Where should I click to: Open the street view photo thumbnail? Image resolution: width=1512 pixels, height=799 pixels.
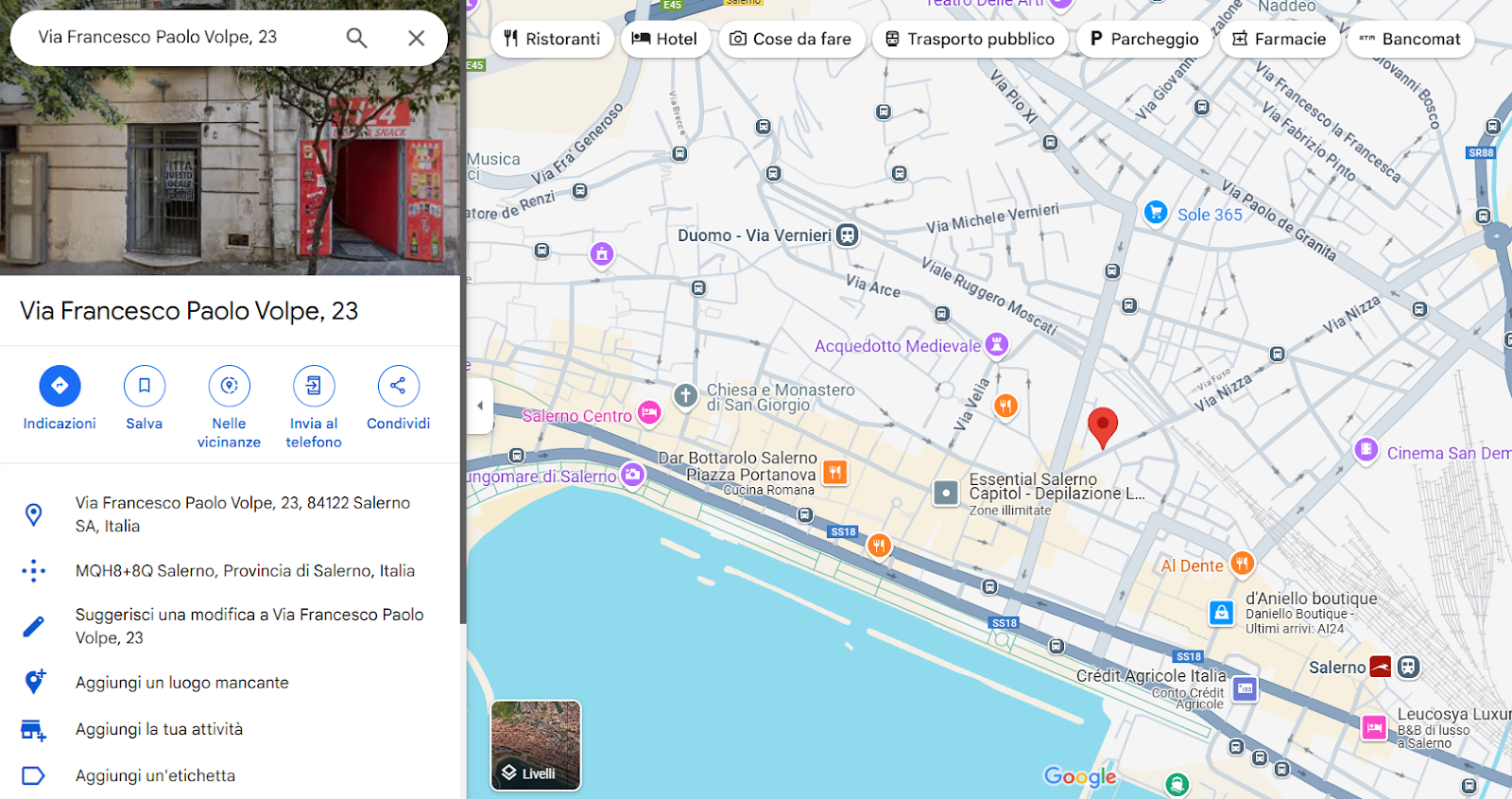tap(230, 170)
